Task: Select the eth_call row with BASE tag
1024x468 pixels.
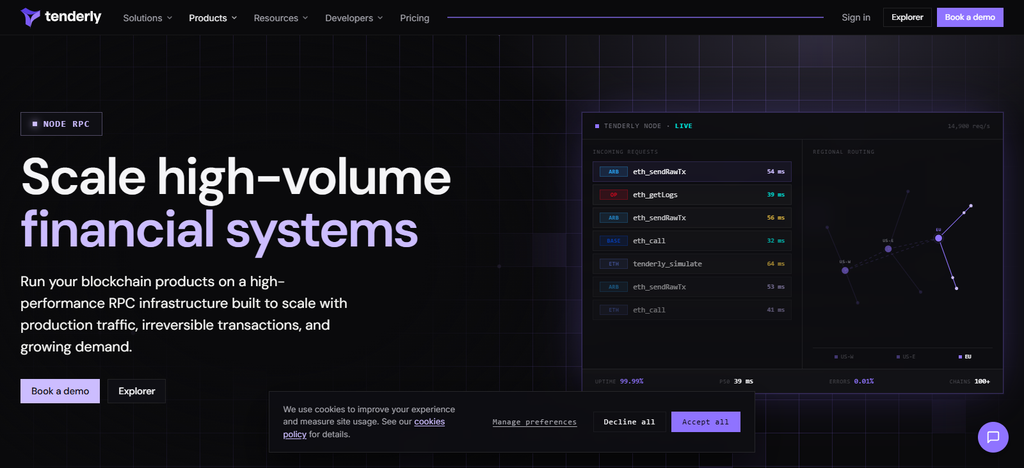Action: 692,241
